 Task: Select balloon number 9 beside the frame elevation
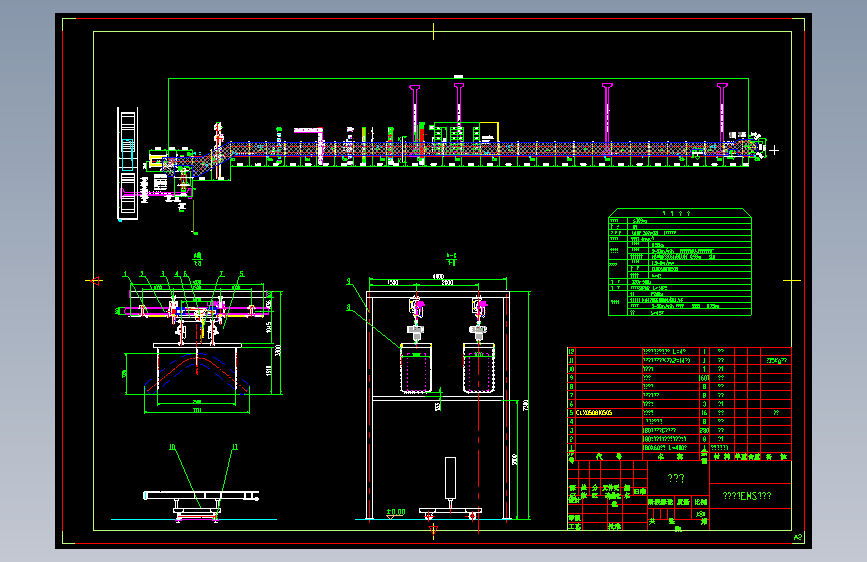point(349,282)
